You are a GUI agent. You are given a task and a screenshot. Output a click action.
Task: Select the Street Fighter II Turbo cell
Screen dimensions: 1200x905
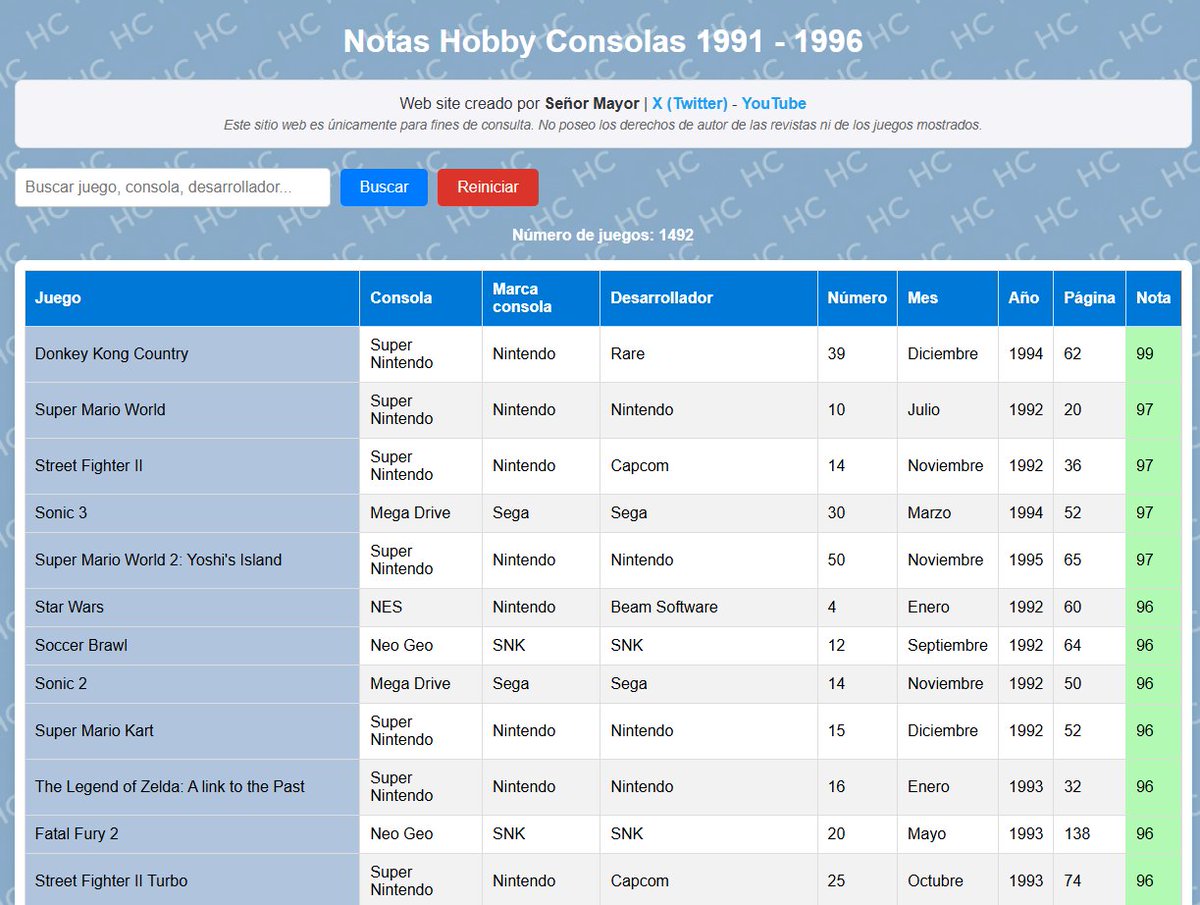[x=192, y=881]
